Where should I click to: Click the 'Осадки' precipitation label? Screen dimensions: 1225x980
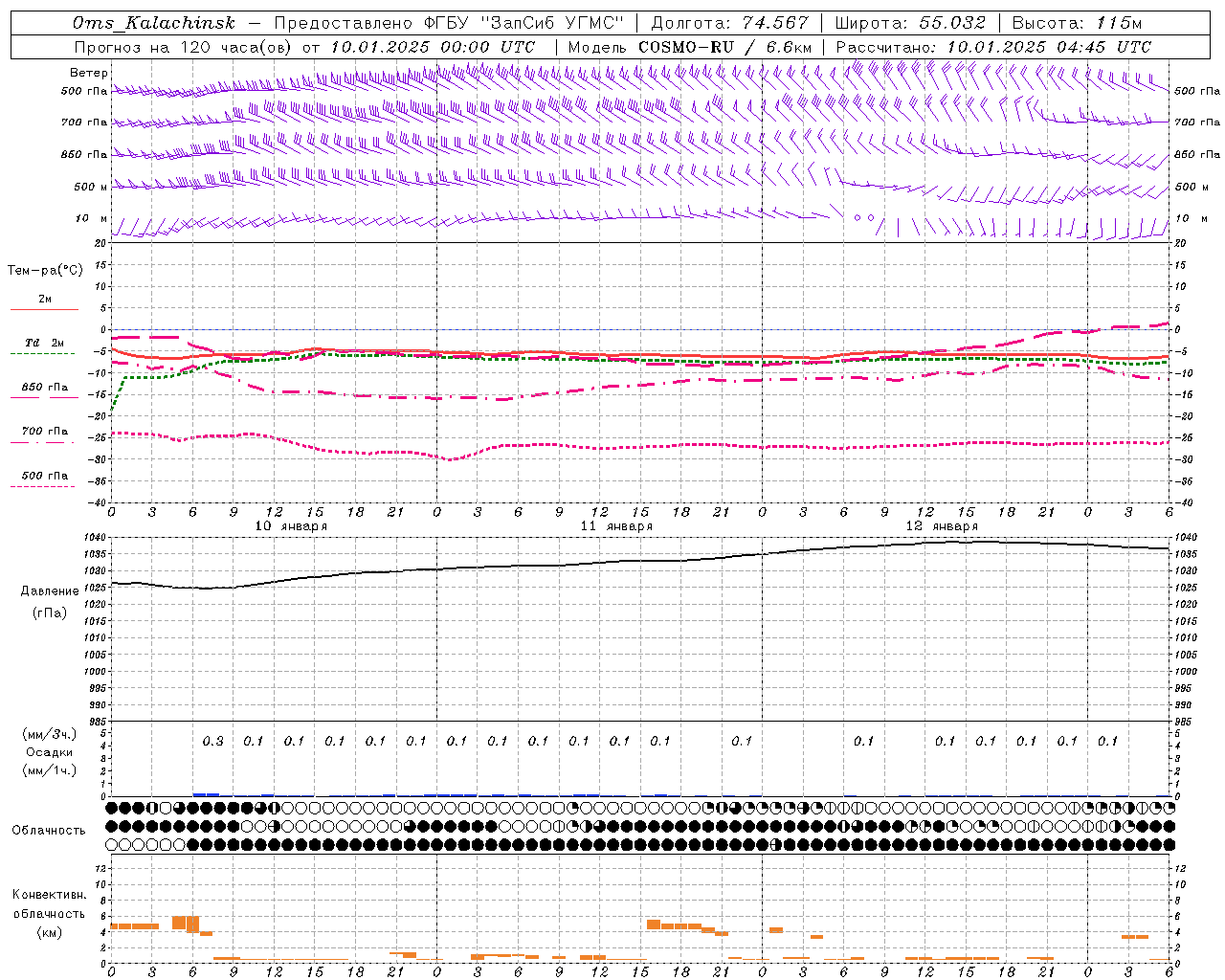50,752
